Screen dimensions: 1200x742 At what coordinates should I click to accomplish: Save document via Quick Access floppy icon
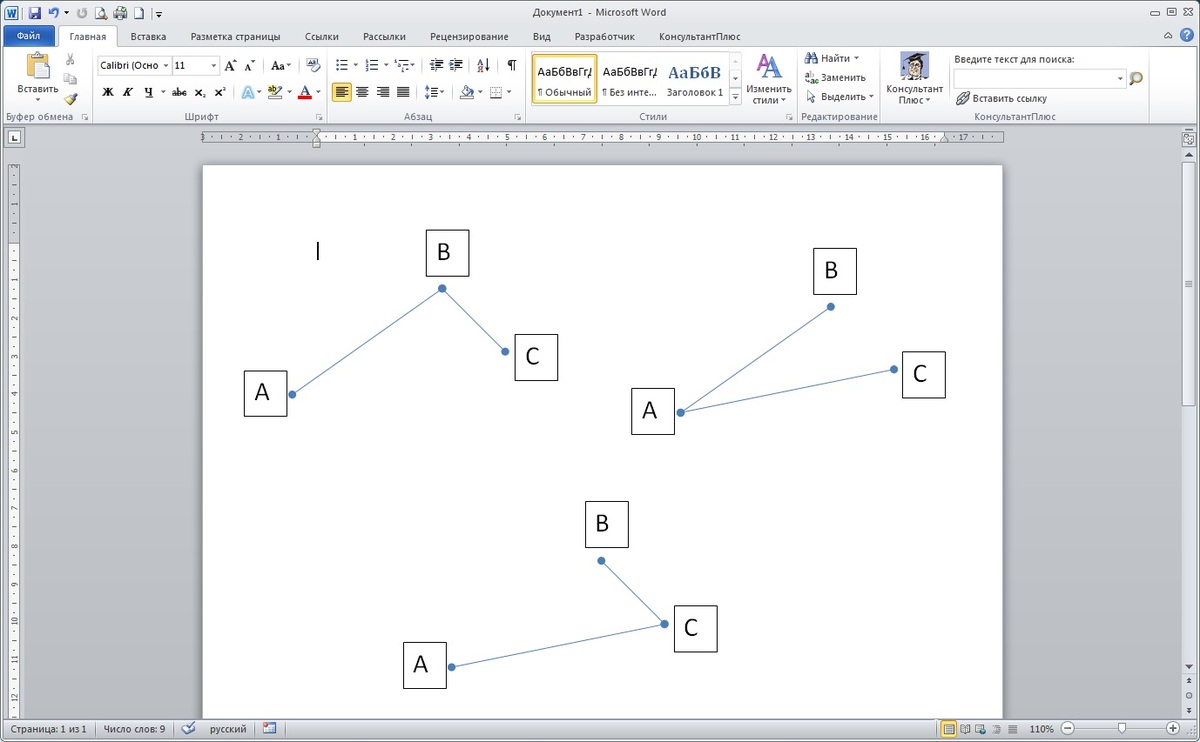[34, 13]
